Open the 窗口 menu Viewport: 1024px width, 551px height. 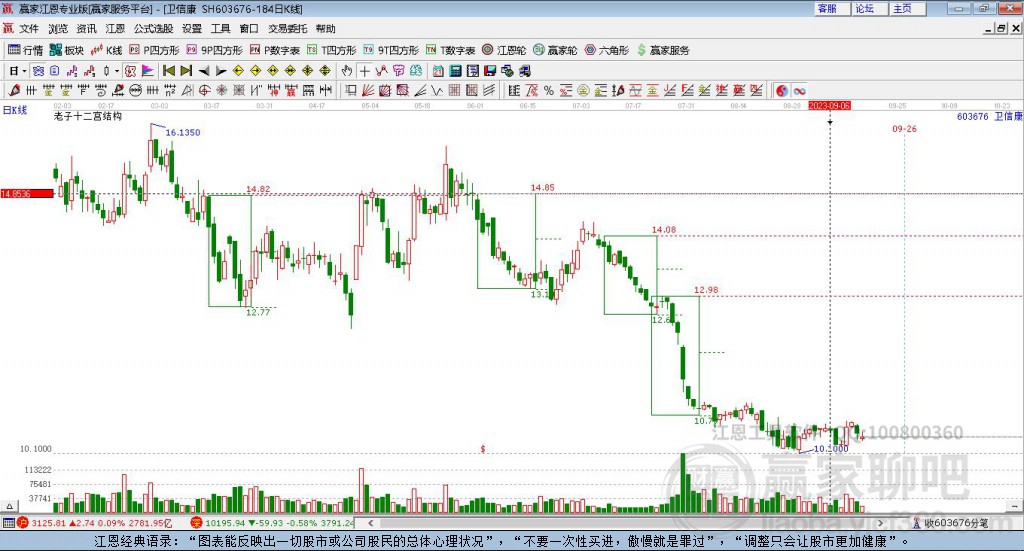tap(249, 29)
